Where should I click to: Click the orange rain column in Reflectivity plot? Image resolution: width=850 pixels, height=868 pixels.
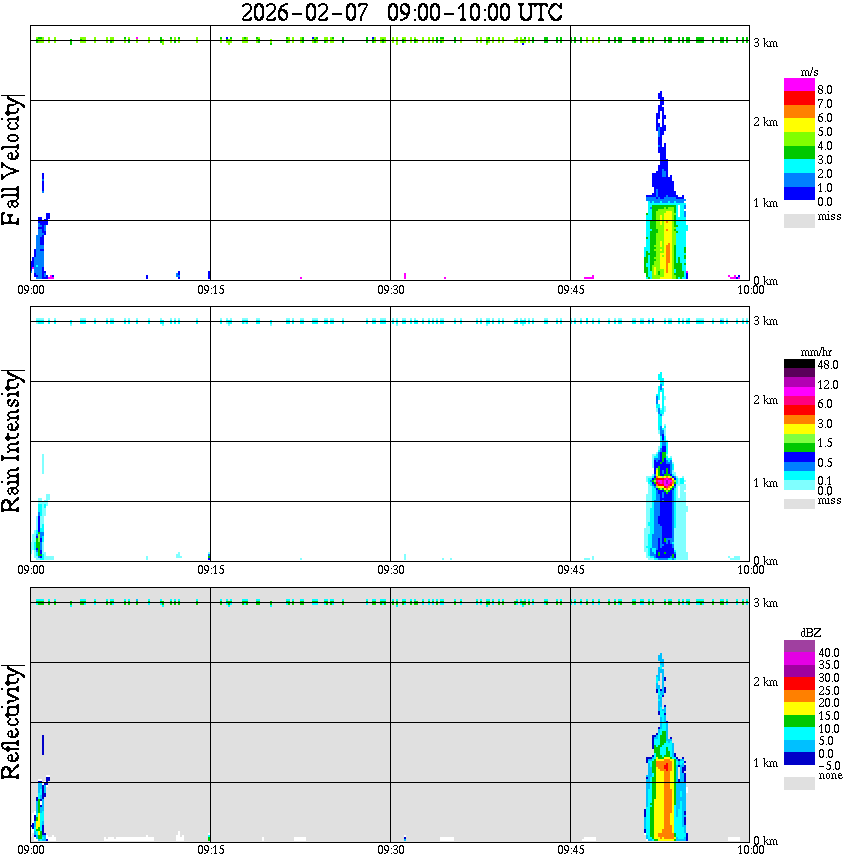pos(667,800)
